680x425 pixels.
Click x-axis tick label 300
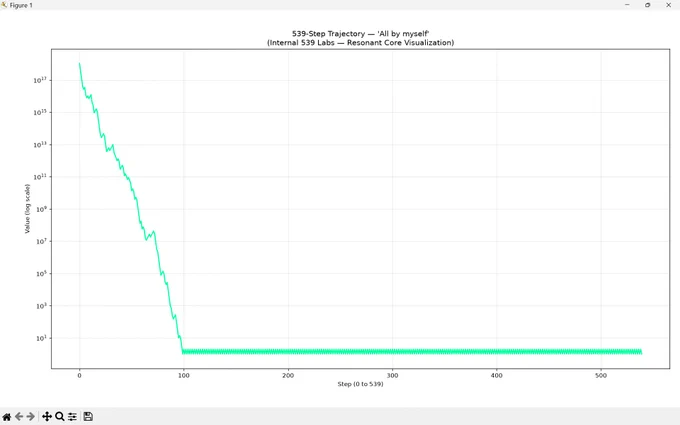click(392, 375)
